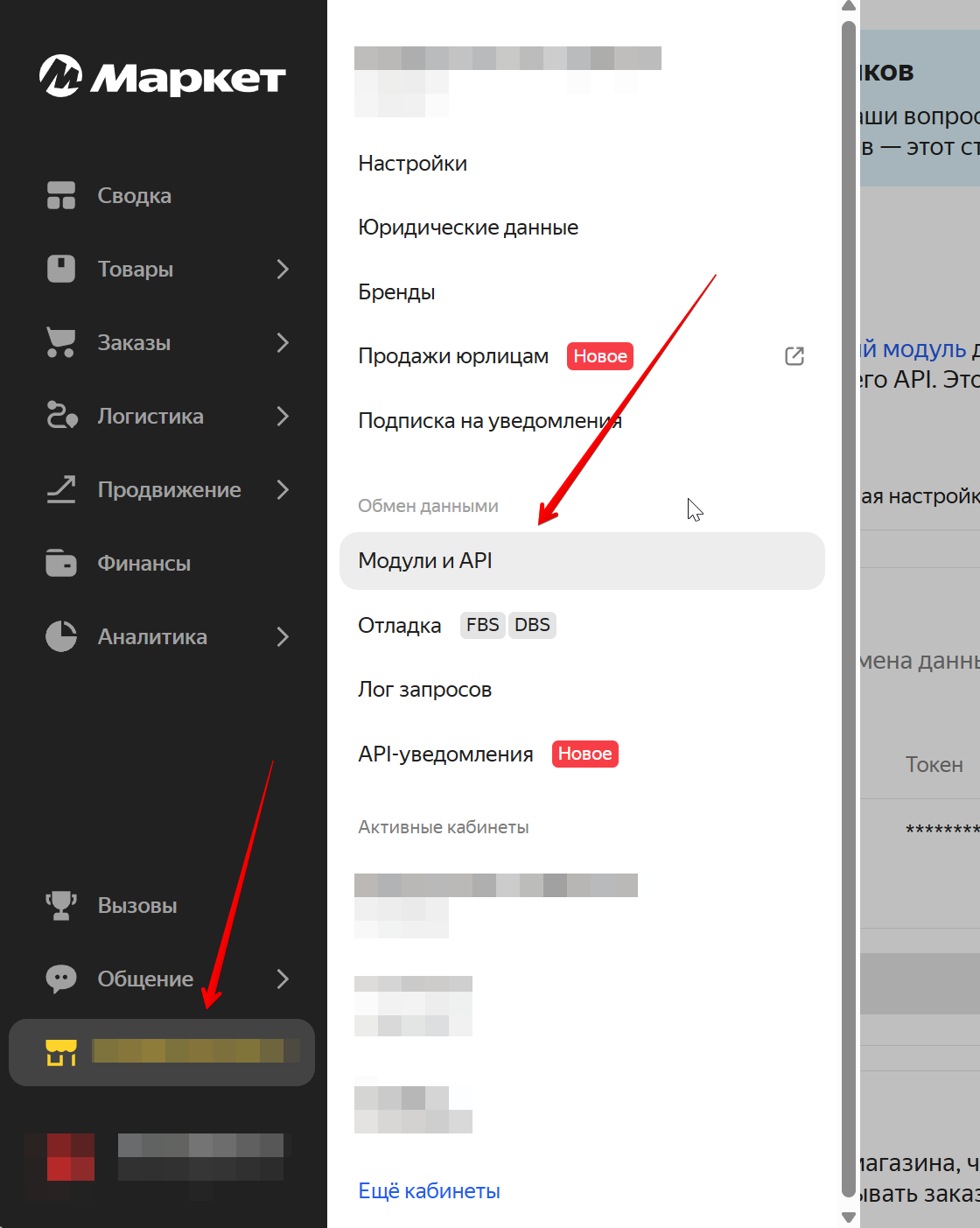980x1228 pixels.
Task: Click the FBS badge next to Отладка
Action: 482,625
